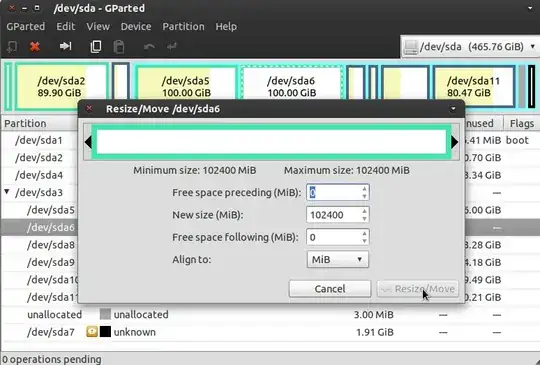
Task: Open the Help menu
Action: pos(226,27)
